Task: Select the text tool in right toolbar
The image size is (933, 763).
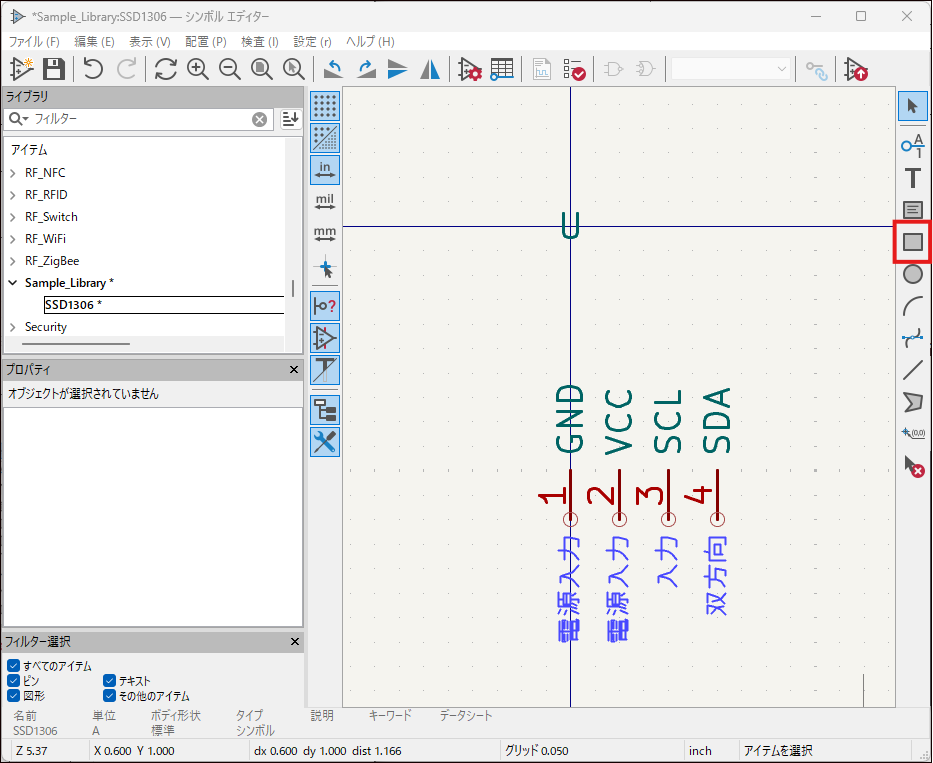Action: click(912, 179)
